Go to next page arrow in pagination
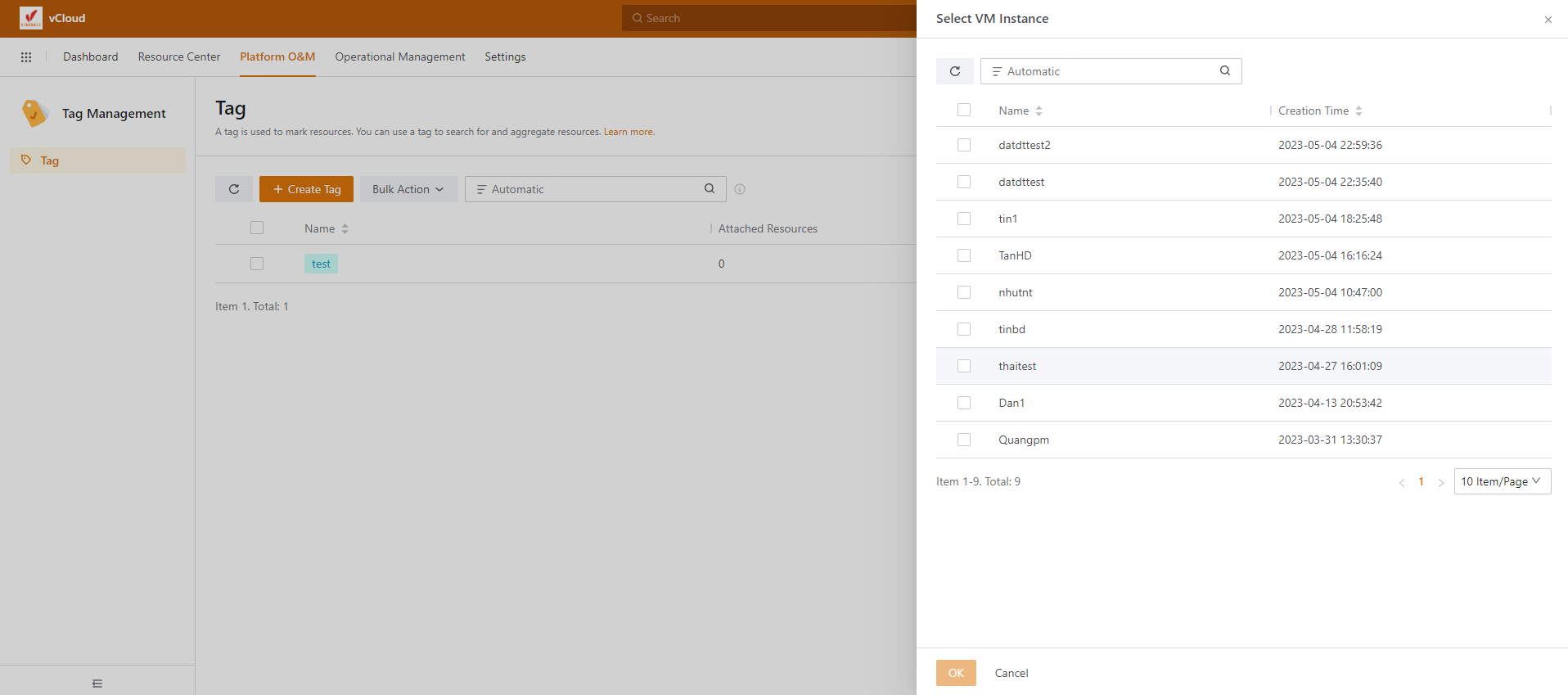1568x695 pixels. (x=1441, y=482)
